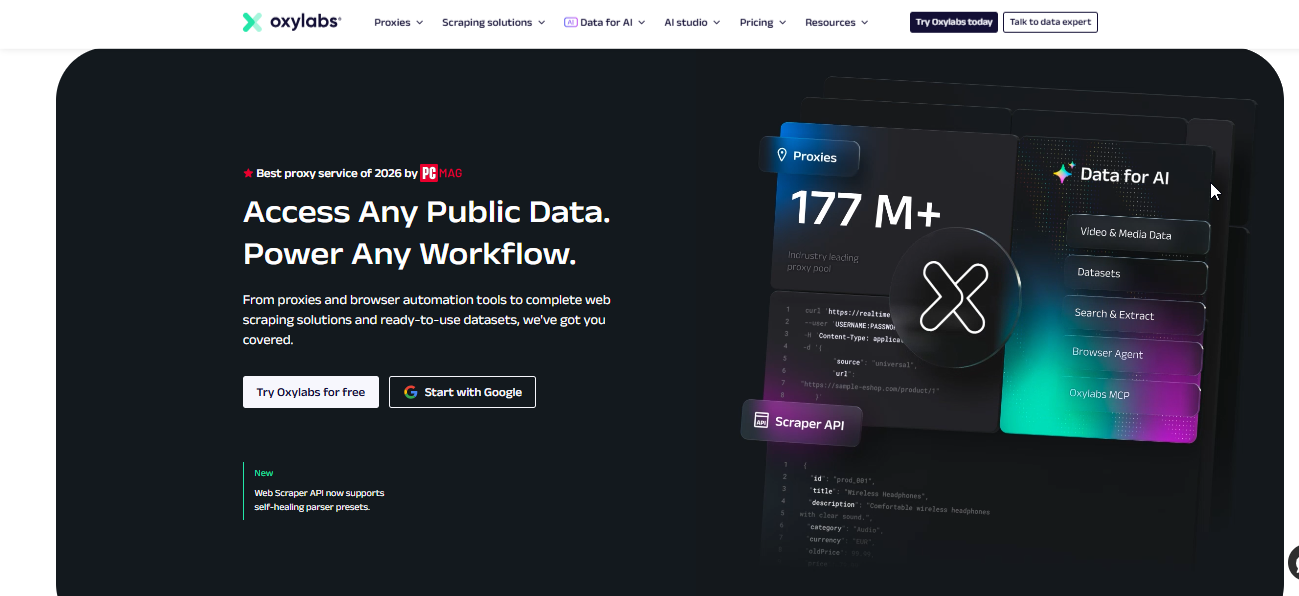Select the Browser Agent item
1299x596 pixels.
click(x=1131, y=354)
